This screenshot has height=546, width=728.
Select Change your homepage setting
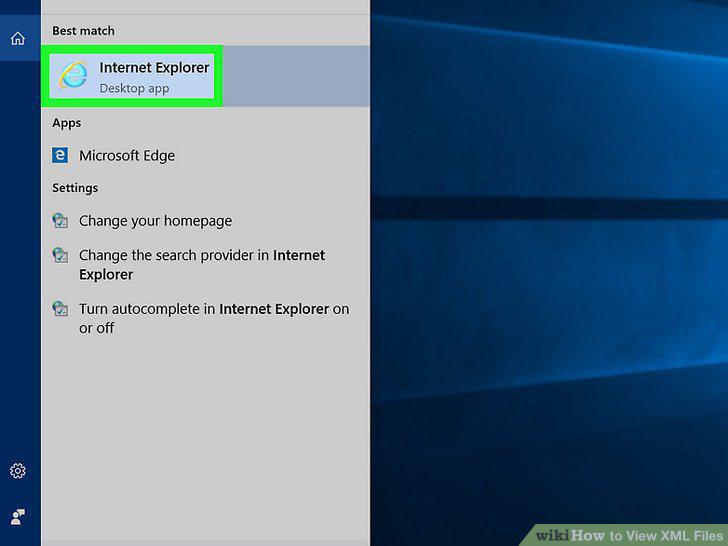(x=205, y=221)
